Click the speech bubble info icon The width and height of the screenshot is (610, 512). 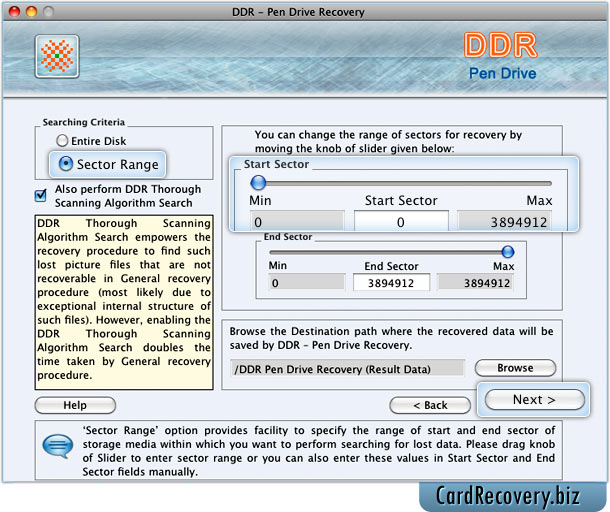click(58, 445)
